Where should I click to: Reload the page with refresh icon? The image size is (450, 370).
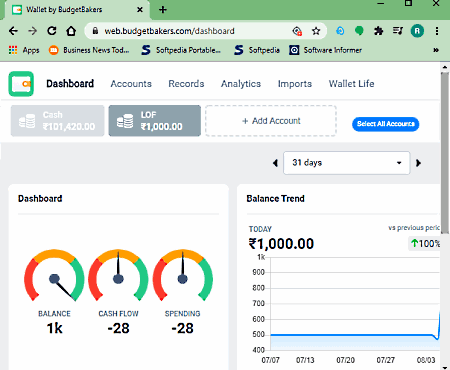52,31
